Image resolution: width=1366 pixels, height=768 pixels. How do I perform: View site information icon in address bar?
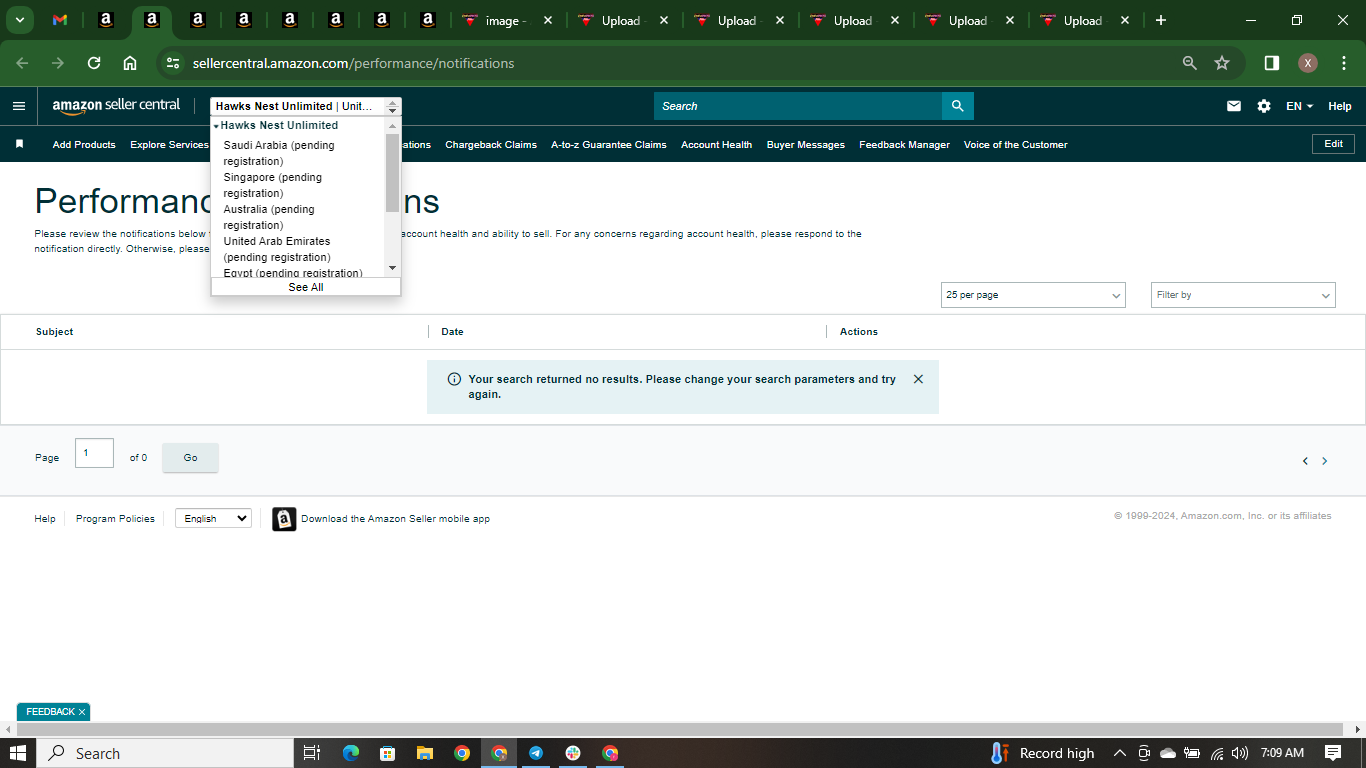point(173,63)
